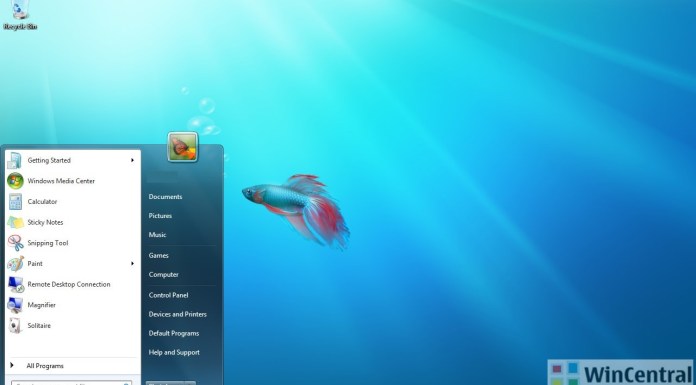This screenshot has height=385, width=696.
Task: Open Documents from Start menu
Action: (165, 197)
